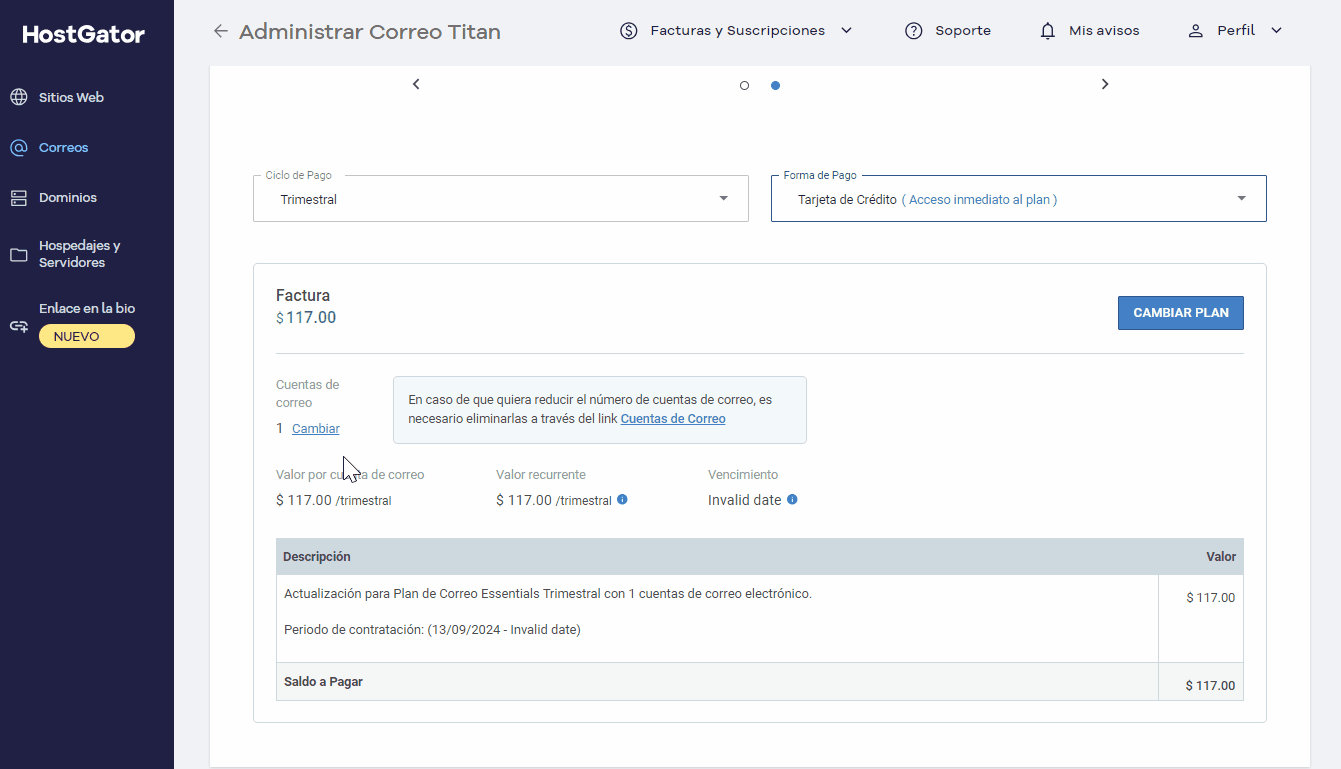Screen dimensions: 1341x769
Task: Click the Saldo a Pagar label
Action: click(323, 682)
